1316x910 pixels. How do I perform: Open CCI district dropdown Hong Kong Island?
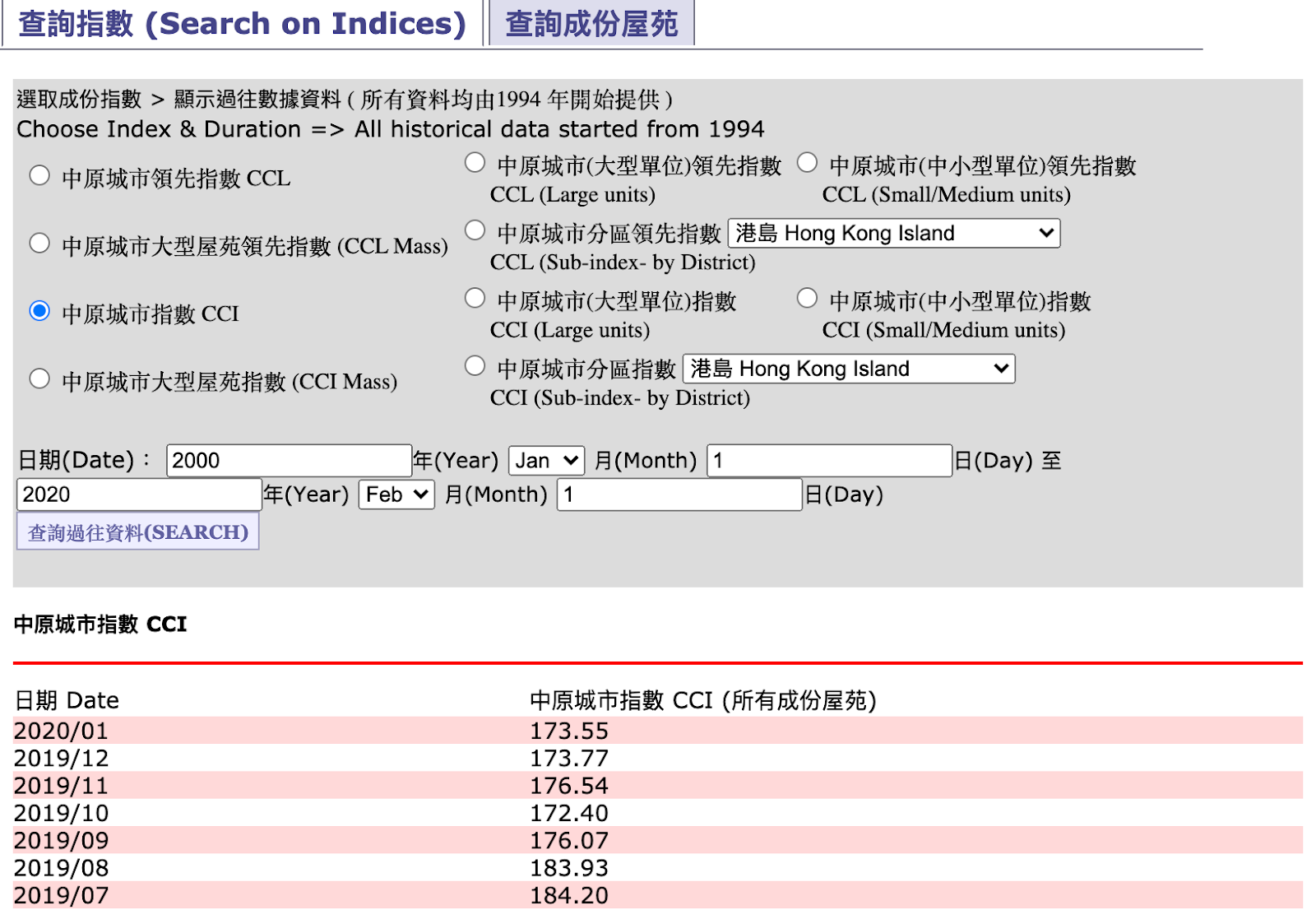coord(849,369)
